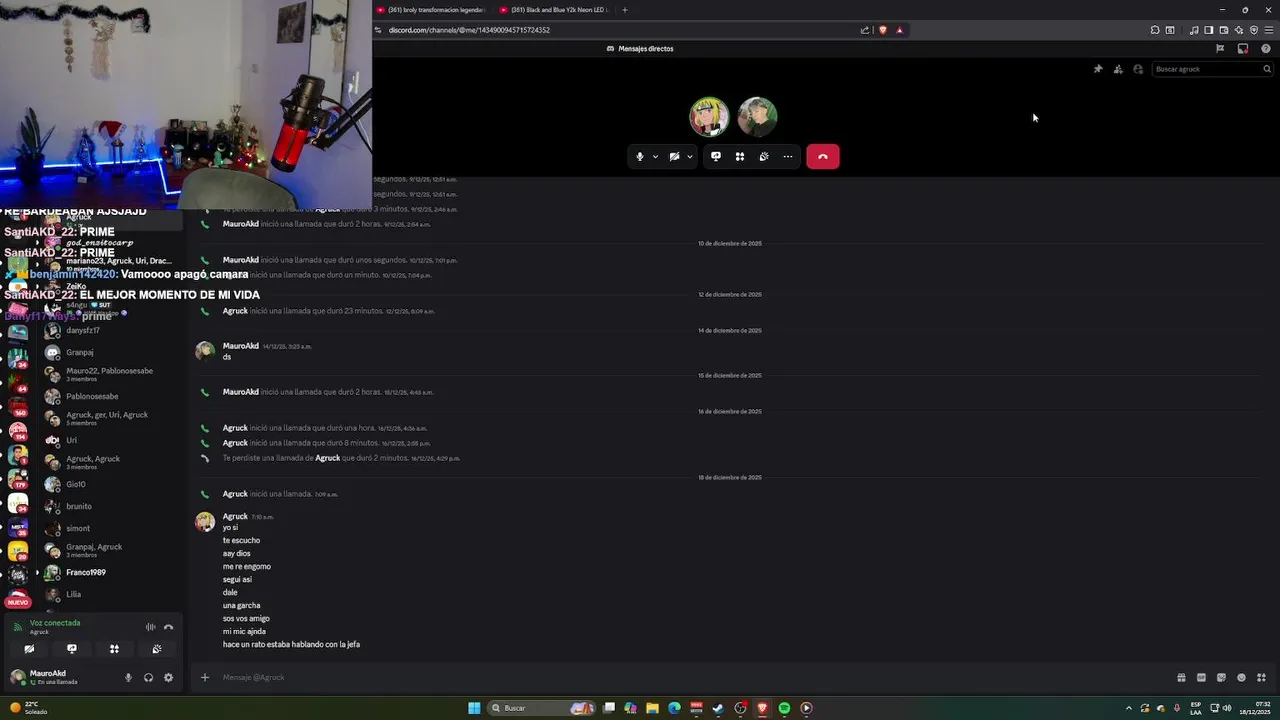Open emoji picker
This screenshot has width=1280, height=720.
pyautogui.click(x=1241, y=677)
